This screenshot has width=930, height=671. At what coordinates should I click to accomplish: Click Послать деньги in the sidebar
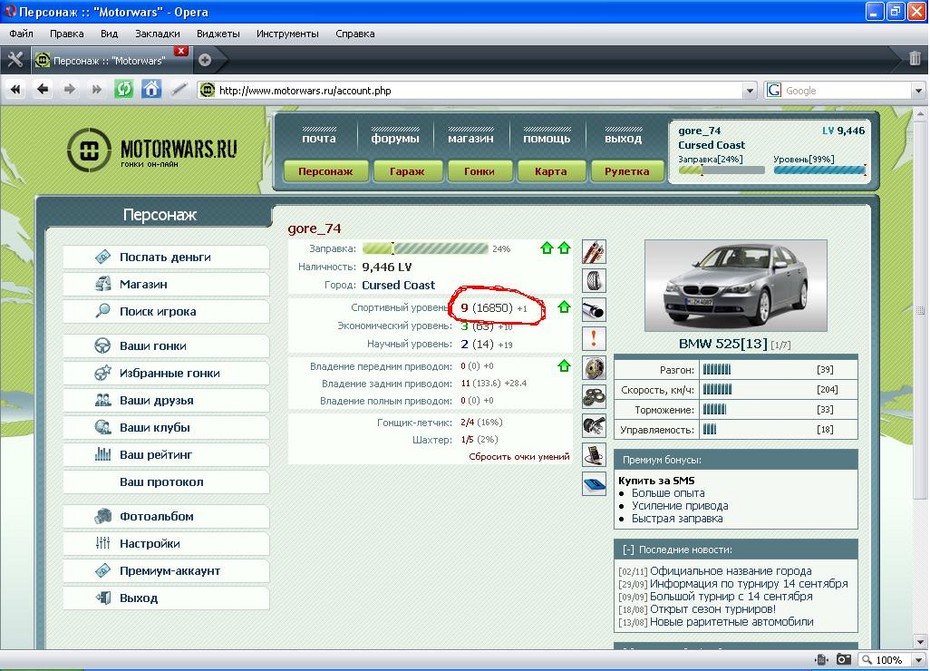166,257
